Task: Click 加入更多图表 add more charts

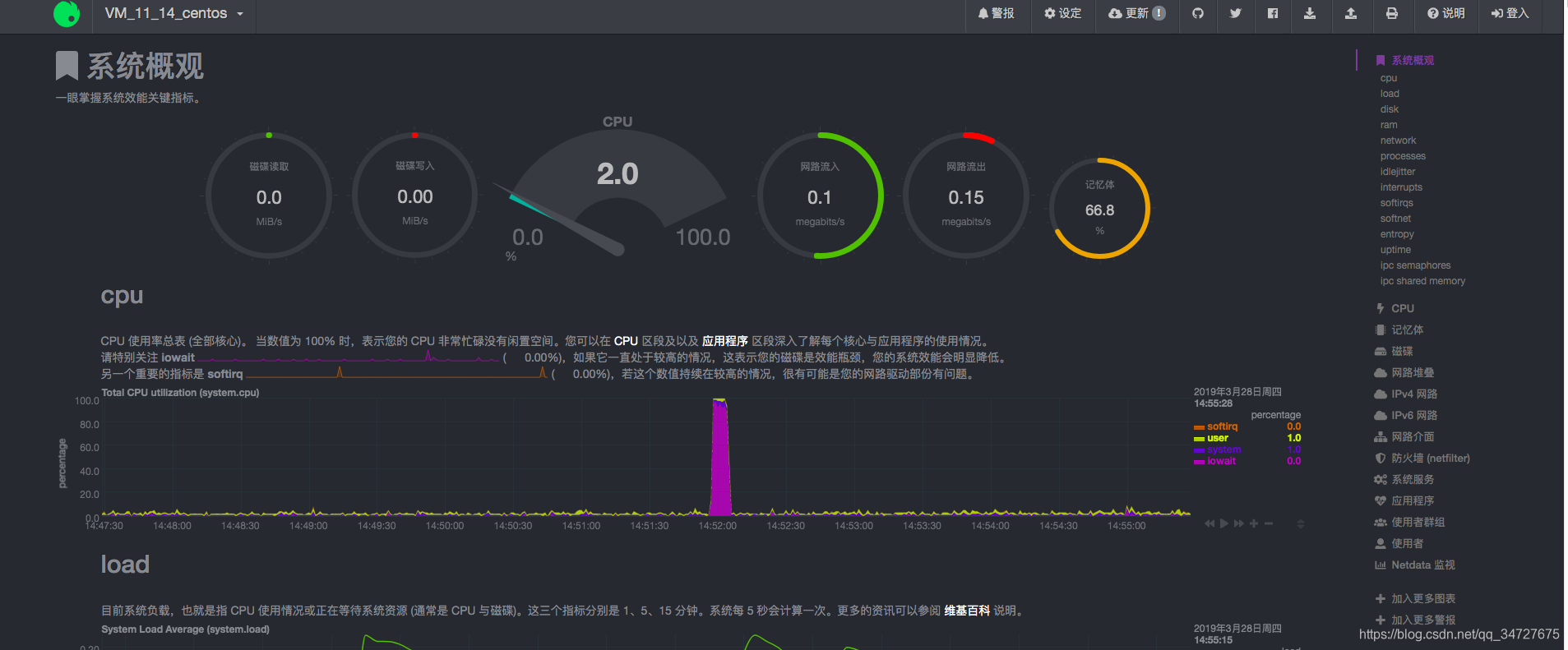Action: tap(1416, 599)
